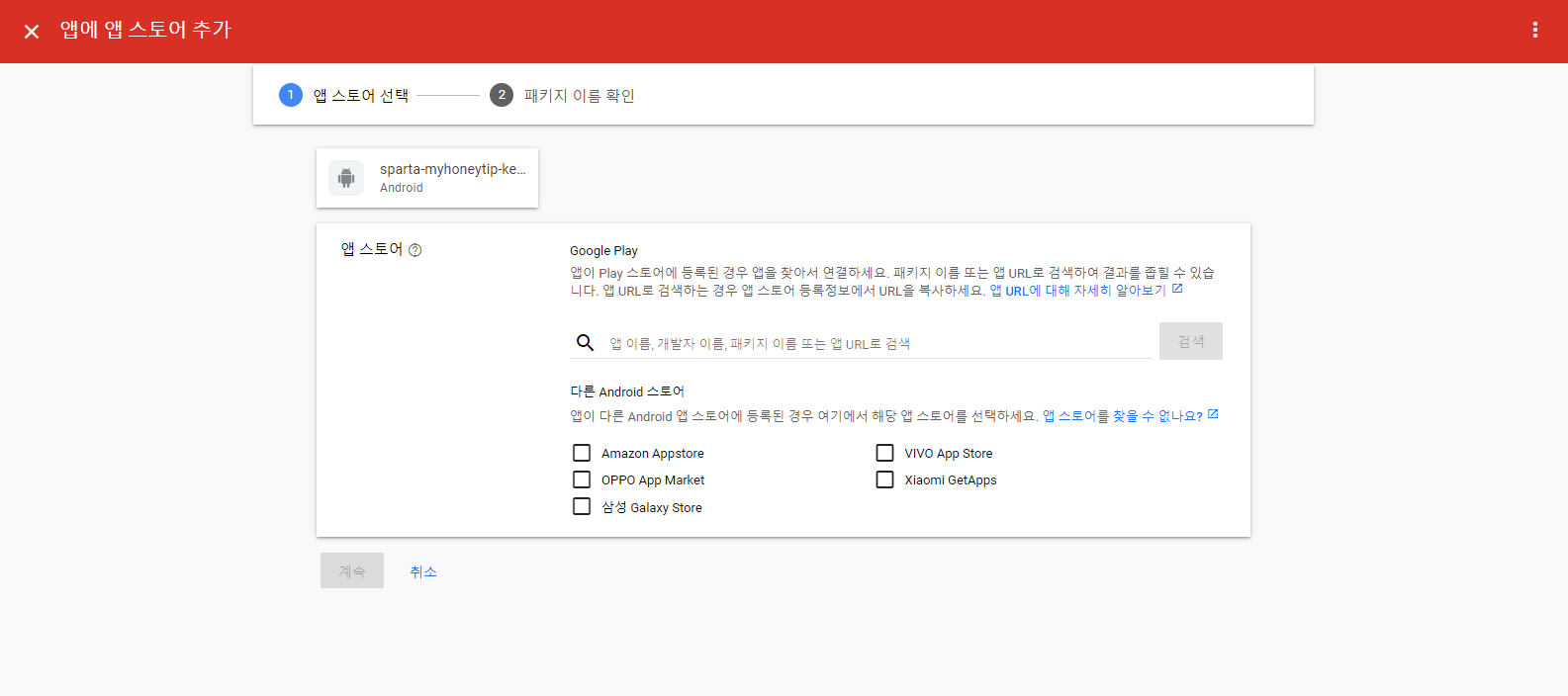Open the 앱 스토어를 찾을 수 없나요? link
Viewport: 1568px width, 696px height.
tap(1123, 416)
